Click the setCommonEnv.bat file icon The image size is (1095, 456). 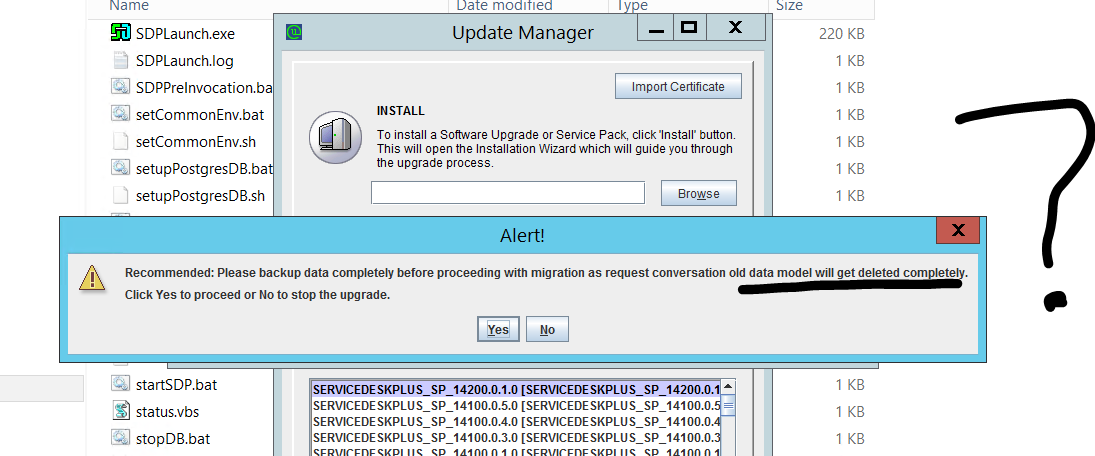(121, 114)
